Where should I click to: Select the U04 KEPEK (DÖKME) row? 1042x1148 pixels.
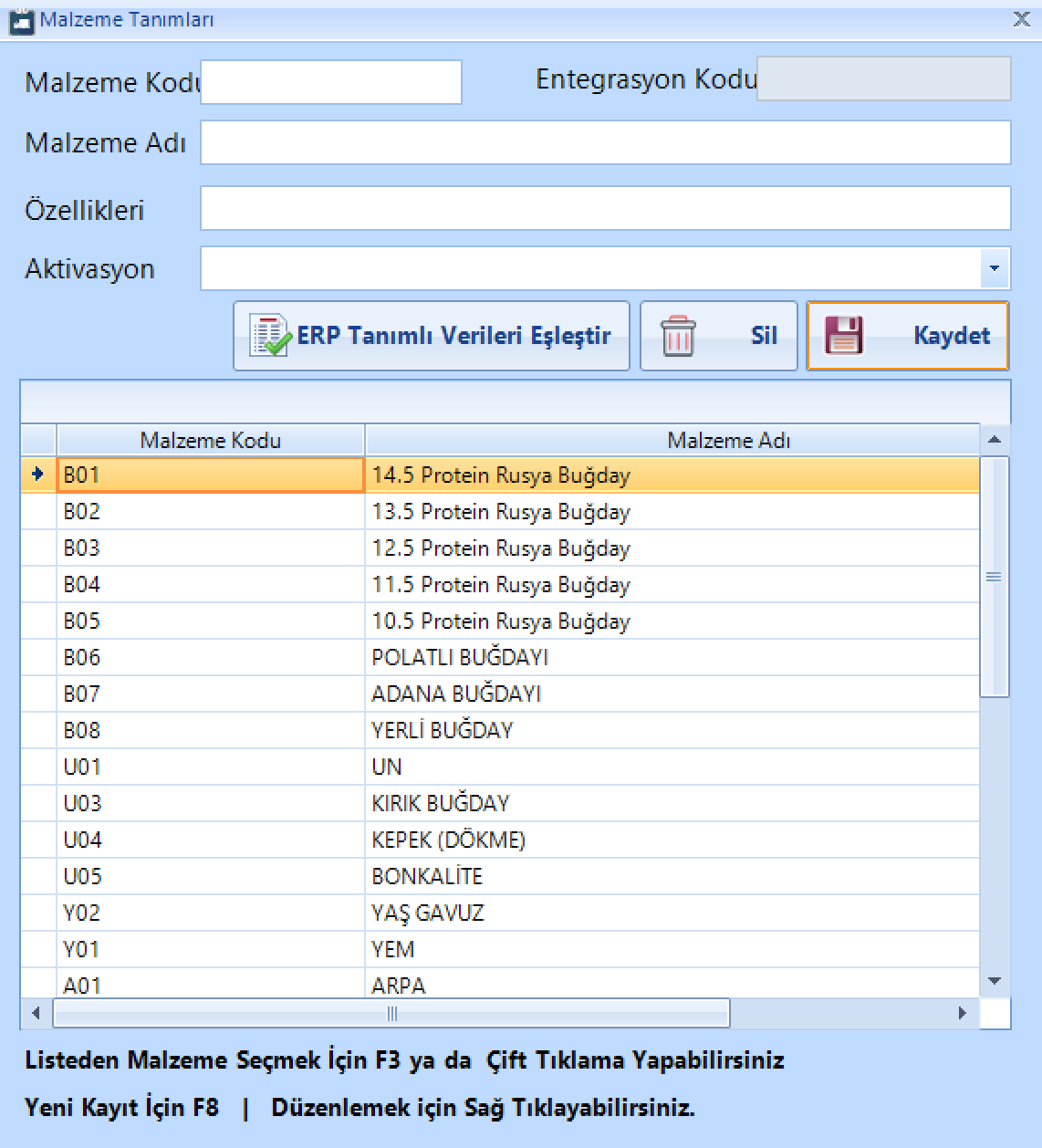tap(448, 840)
